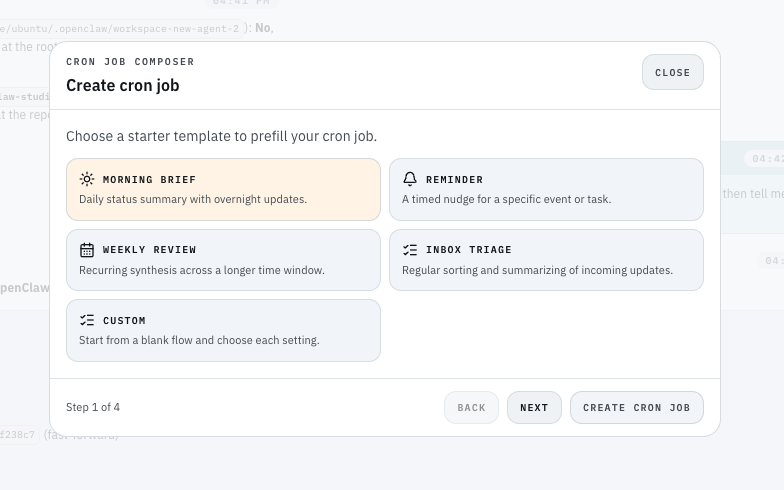
Task: Click the workspace-new-agent-2 path in background chat
Action: (x=120, y=28)
